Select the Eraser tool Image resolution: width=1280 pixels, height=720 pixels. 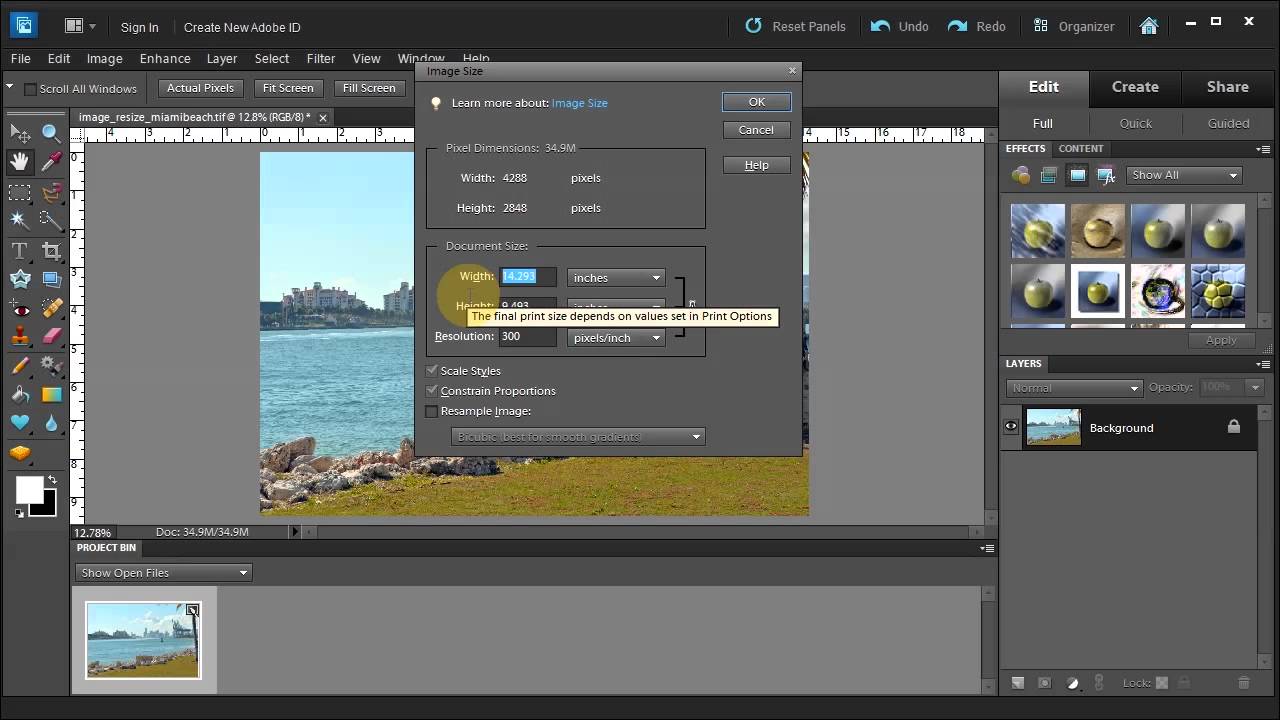pos(52,337)
